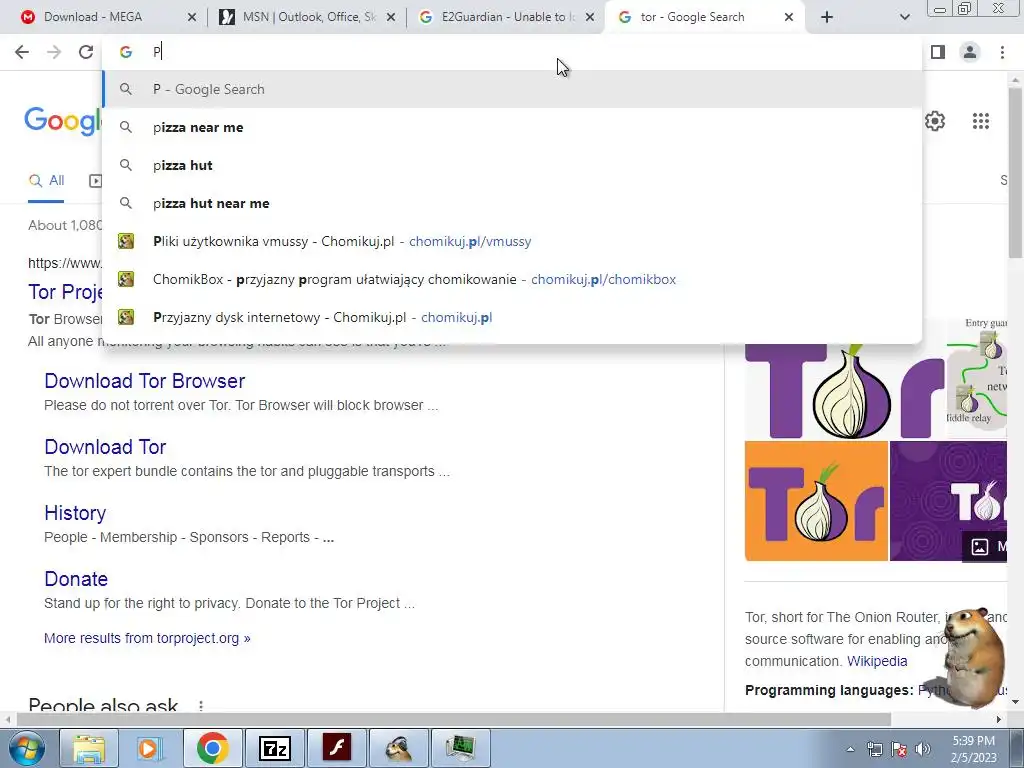Open the monitor app in taskbar
The image size is (1024, 768).
pyautogui.click(x=460, y=748)
